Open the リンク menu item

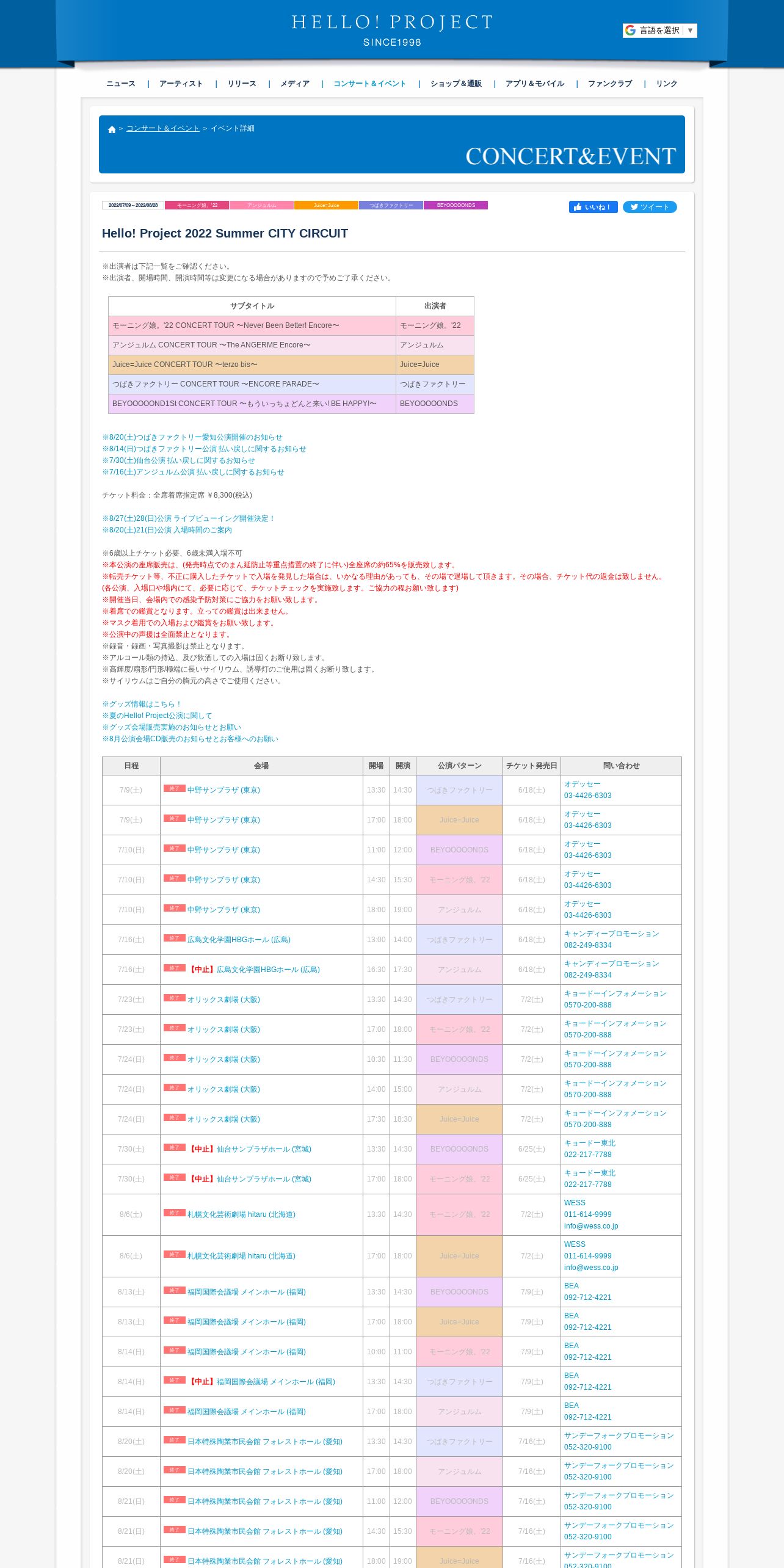click(667, 84)
